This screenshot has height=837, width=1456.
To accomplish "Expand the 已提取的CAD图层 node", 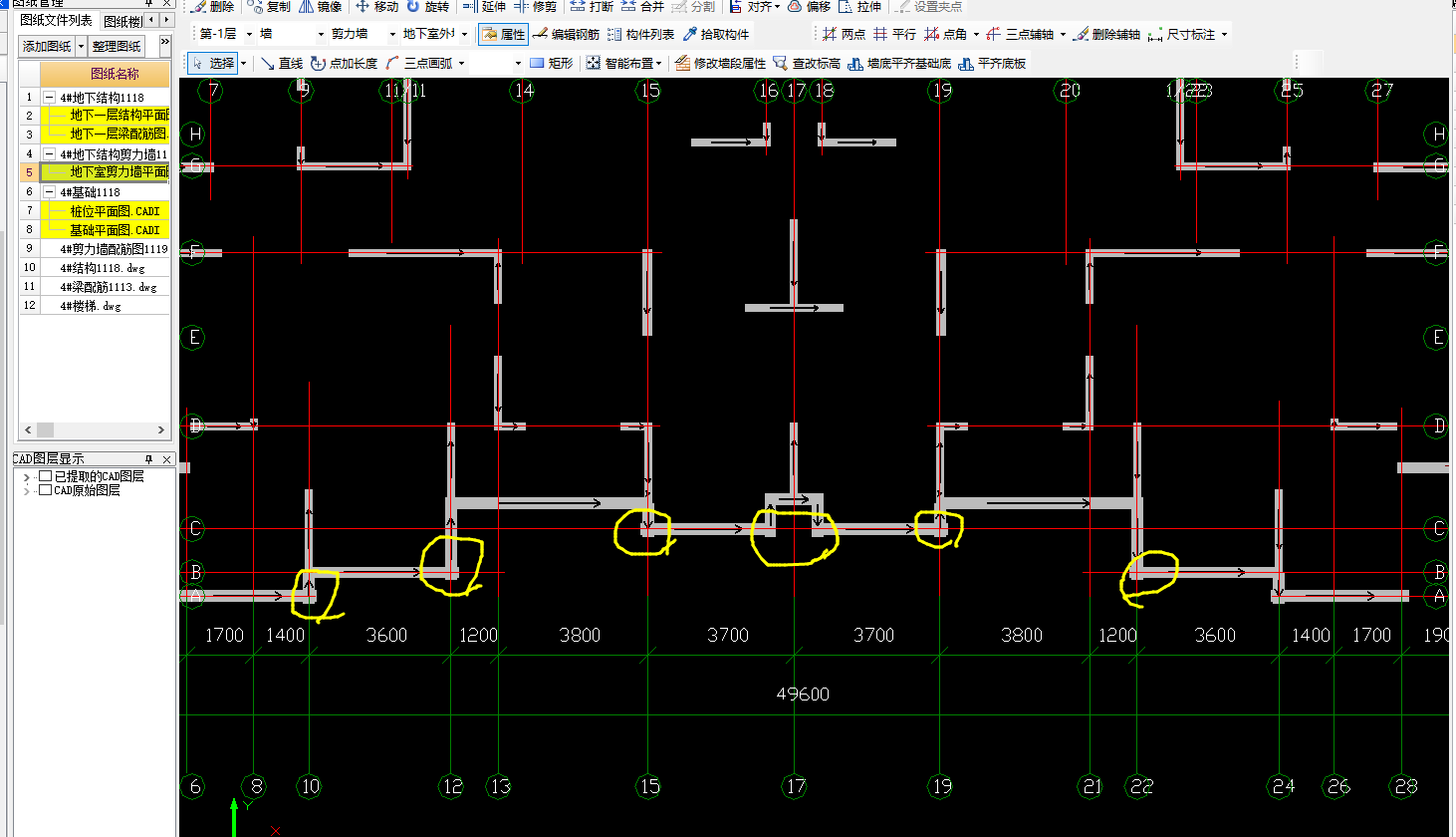I will [x=26, y=477].
